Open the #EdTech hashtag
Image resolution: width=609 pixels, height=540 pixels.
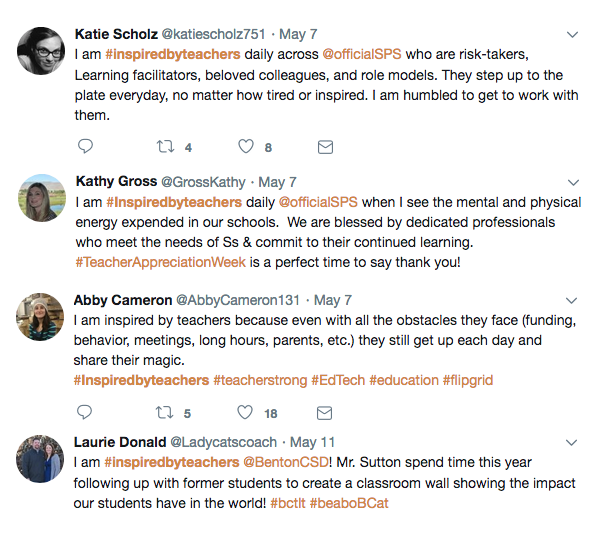pyautogui.click(x=338, y=380)
